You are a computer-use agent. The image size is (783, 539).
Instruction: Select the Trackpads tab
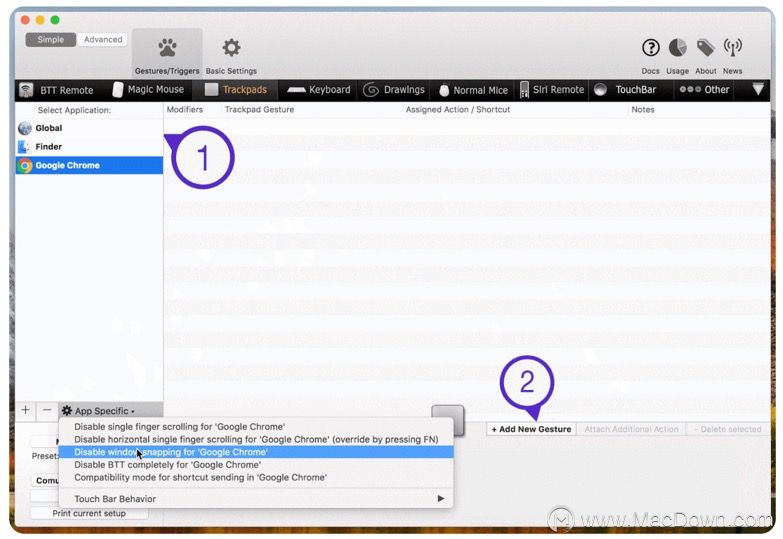point(236,90)
